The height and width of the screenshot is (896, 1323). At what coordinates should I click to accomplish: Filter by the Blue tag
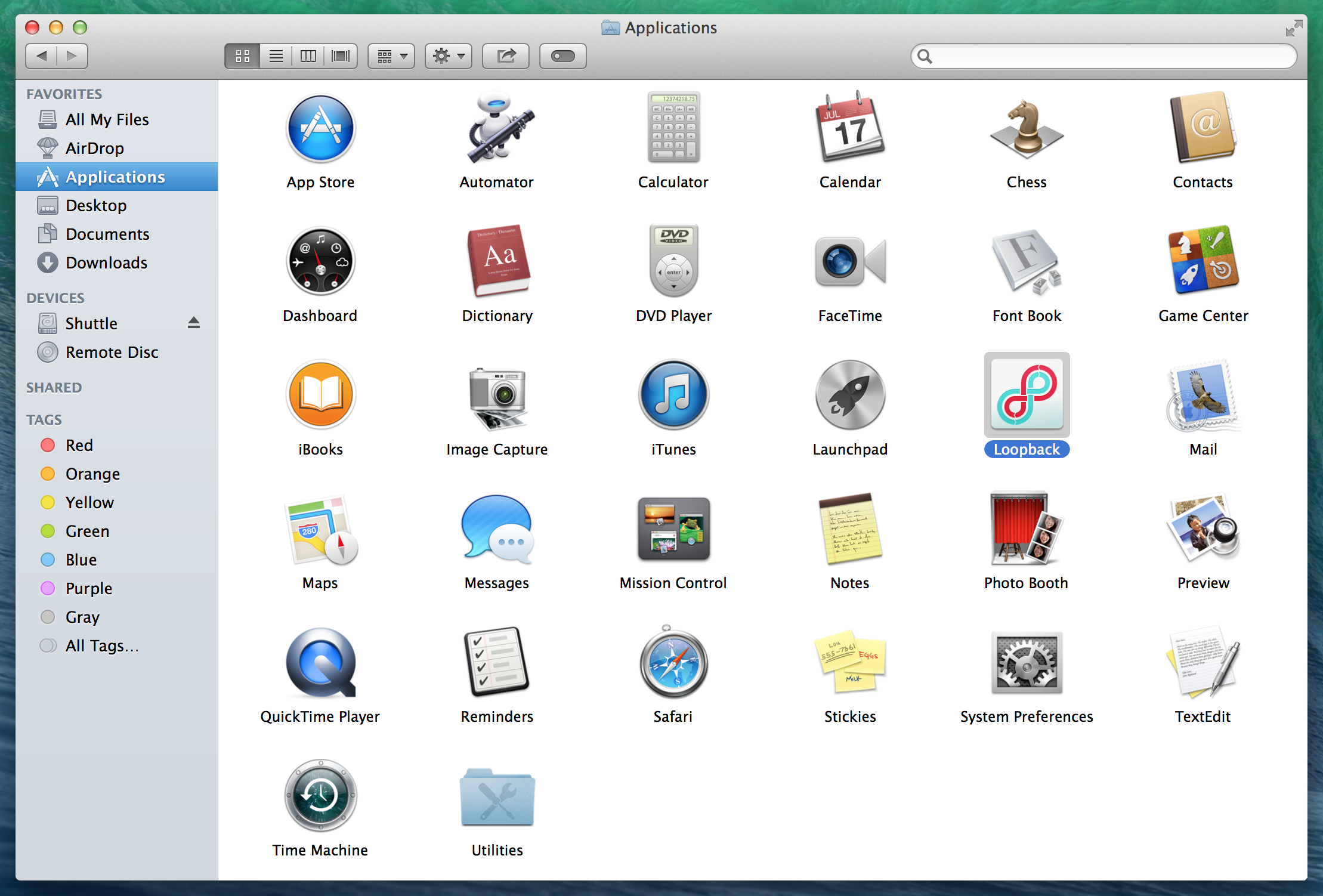pyautogui.click(x=117, y=560)
